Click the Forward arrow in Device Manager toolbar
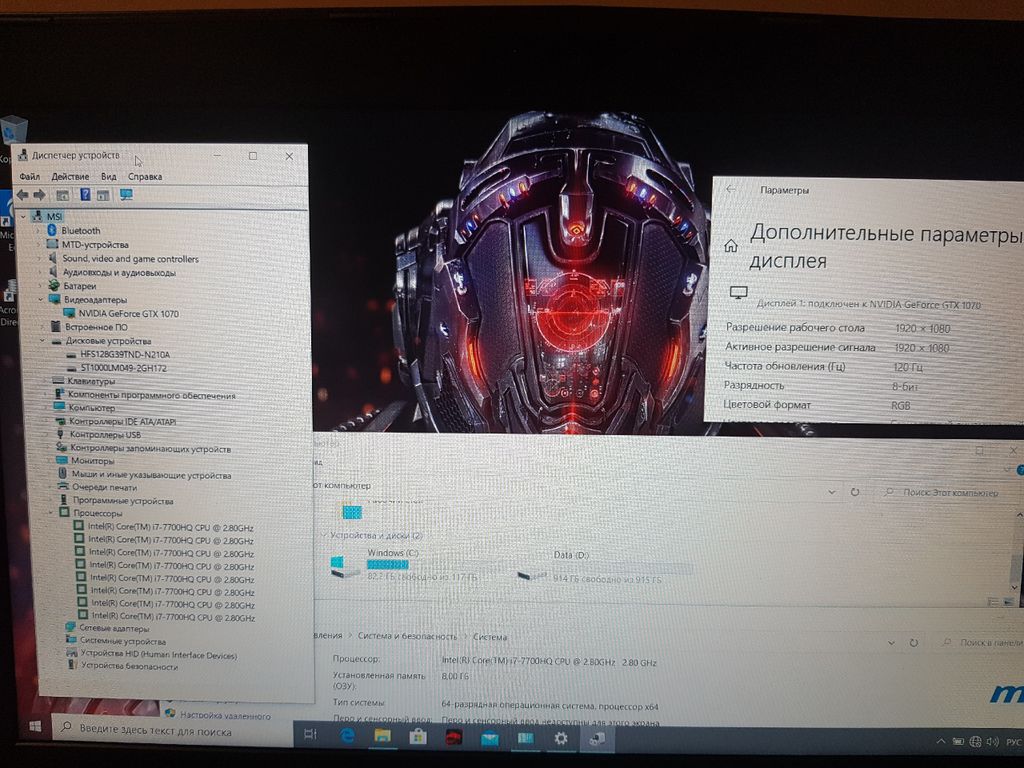The width and height of the screenshot is (1024, 768). pyautogui.click(x=39, y=195)
